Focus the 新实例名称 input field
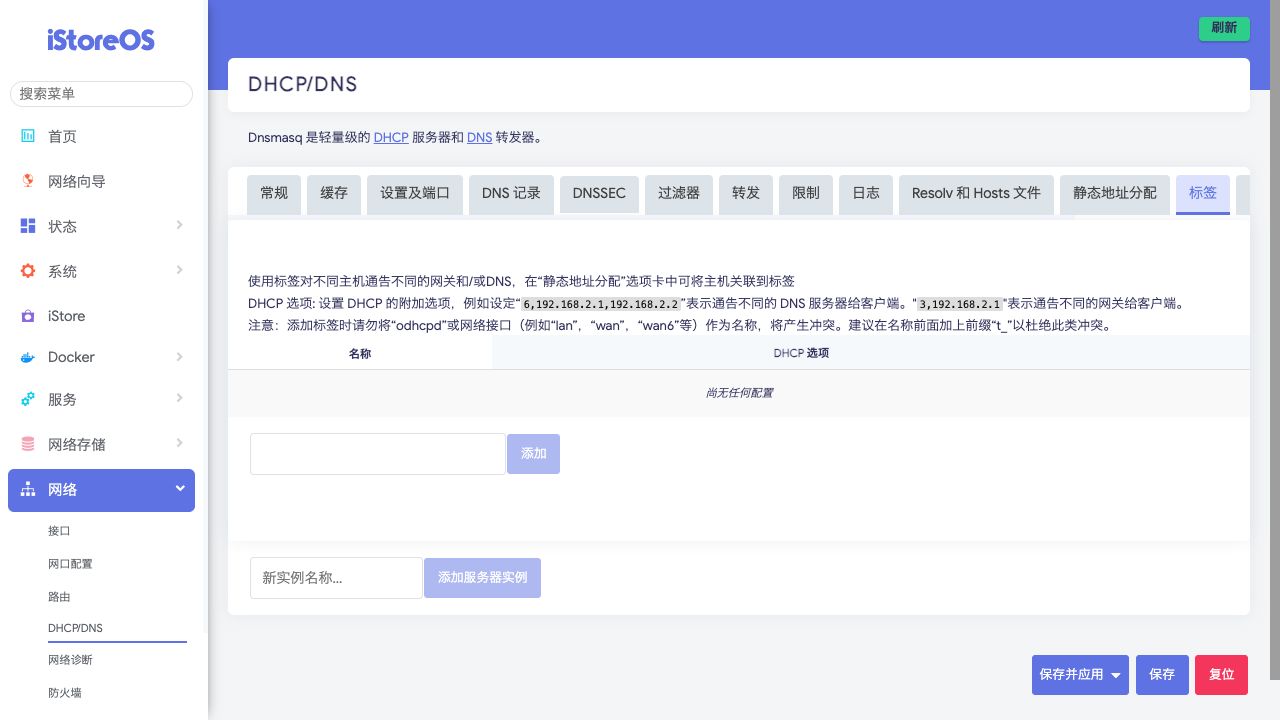The height and width of the screenshot is (720, 1280). [x=336, y=578]
